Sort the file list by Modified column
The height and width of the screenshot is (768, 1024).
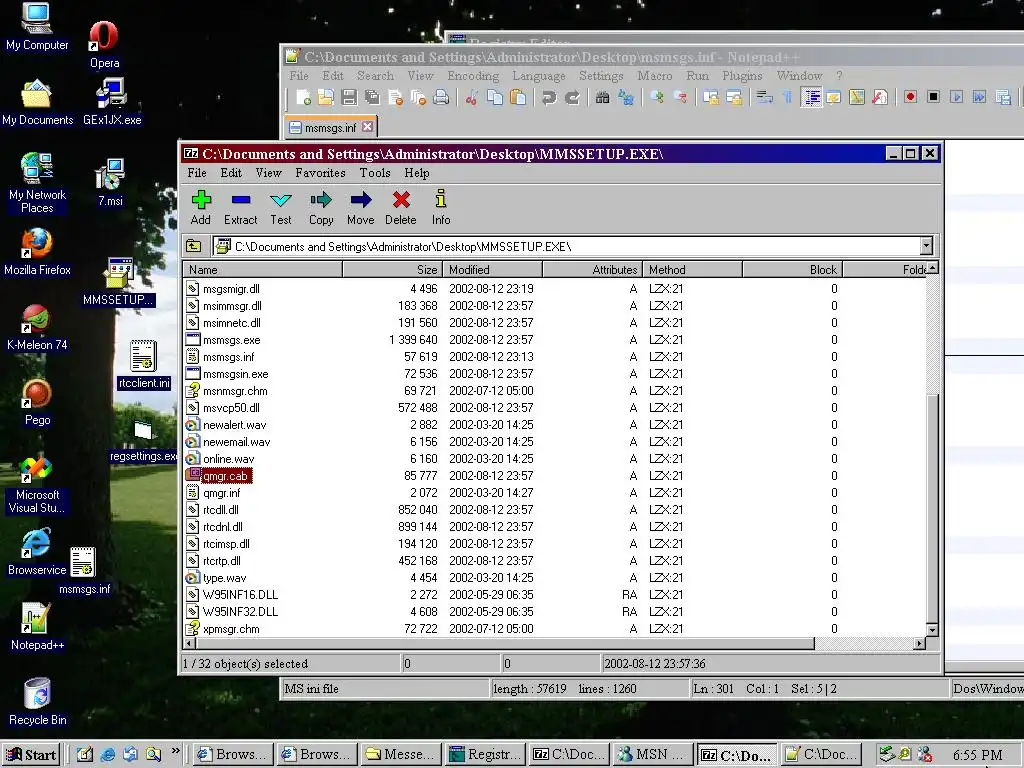click(492, 269)
